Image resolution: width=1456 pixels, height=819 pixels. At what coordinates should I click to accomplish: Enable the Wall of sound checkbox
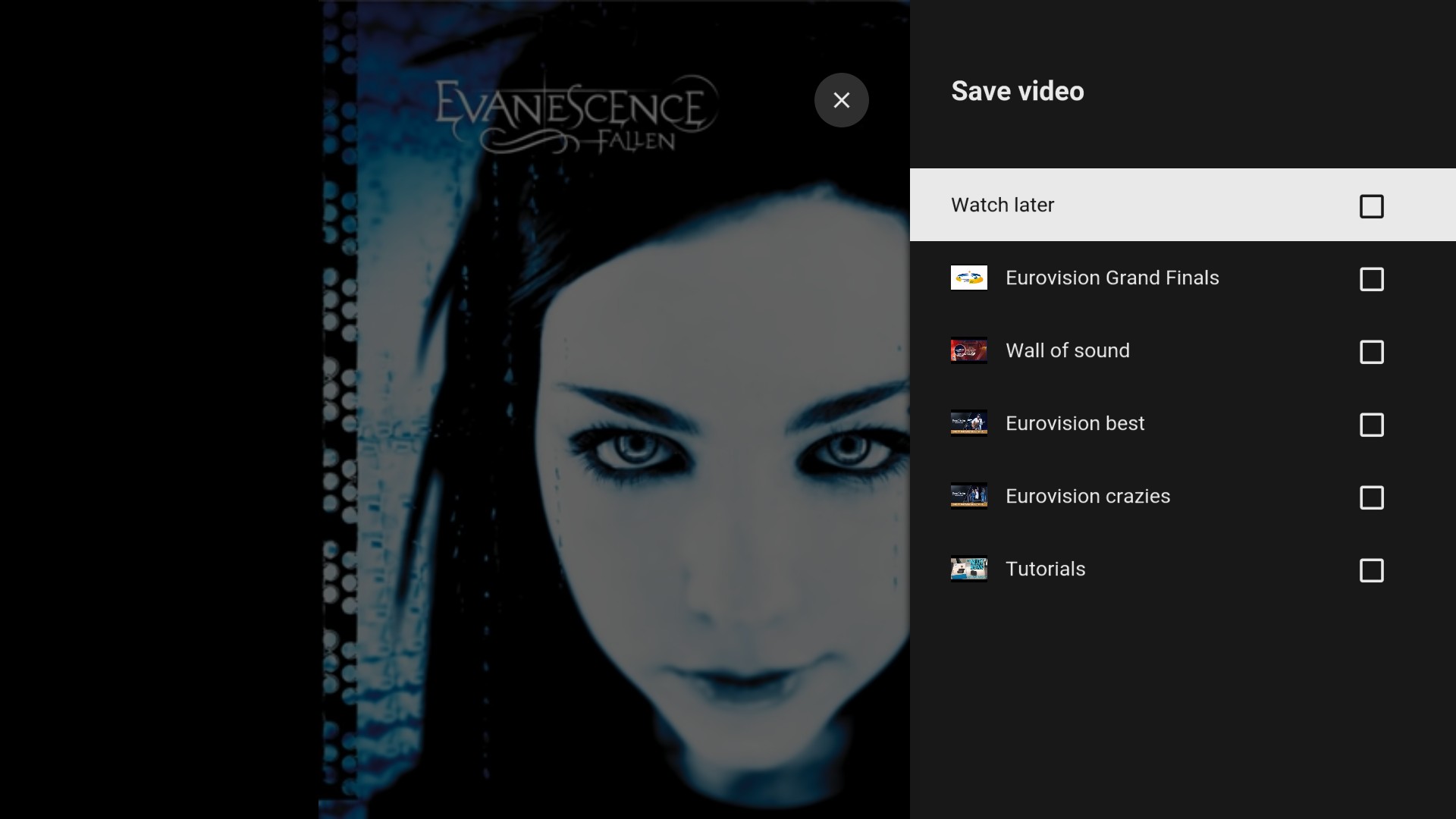(1371, 352)
